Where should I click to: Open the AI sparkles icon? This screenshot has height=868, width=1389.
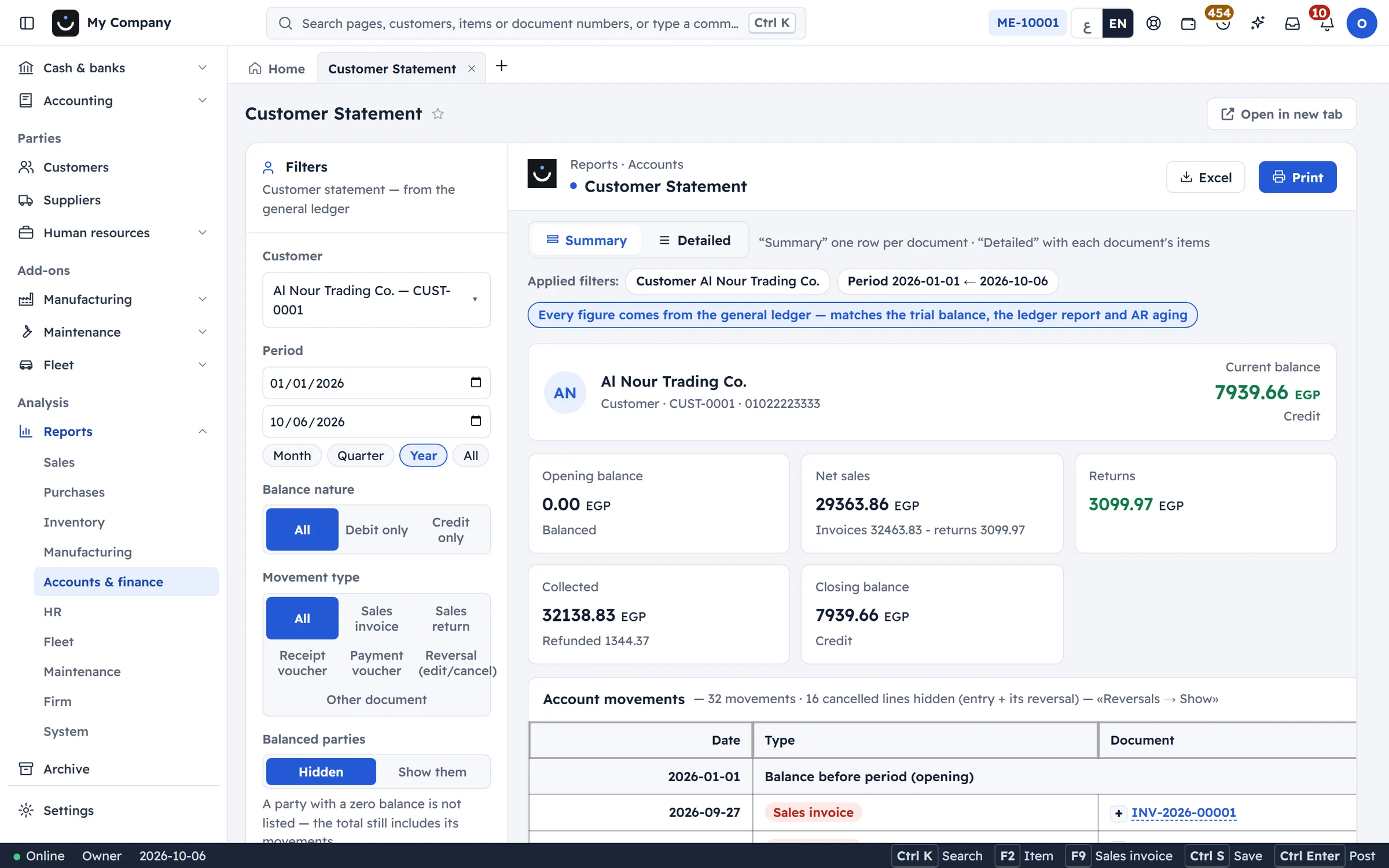pos(1258,23)
